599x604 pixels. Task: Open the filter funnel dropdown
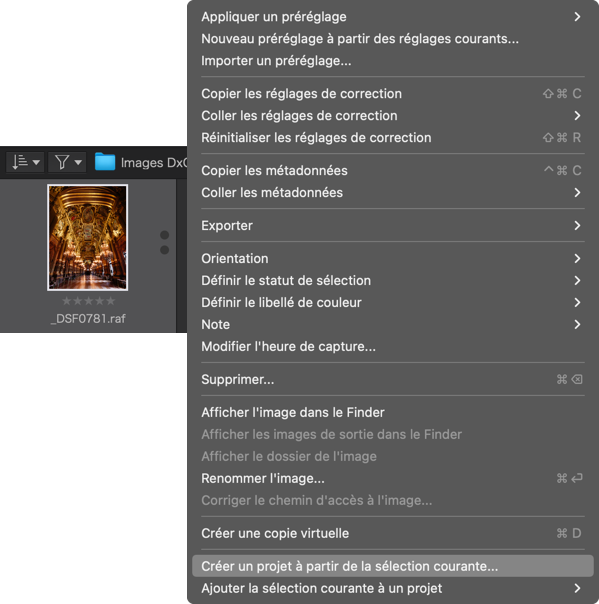pyautogui.click(x=67, y=162)
